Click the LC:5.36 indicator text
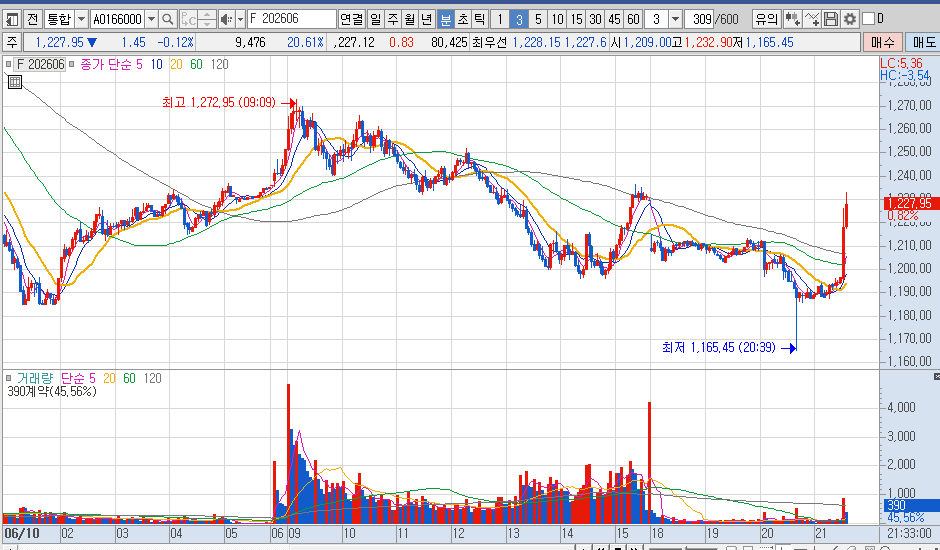Screen dimensions: 940x550 902,64
